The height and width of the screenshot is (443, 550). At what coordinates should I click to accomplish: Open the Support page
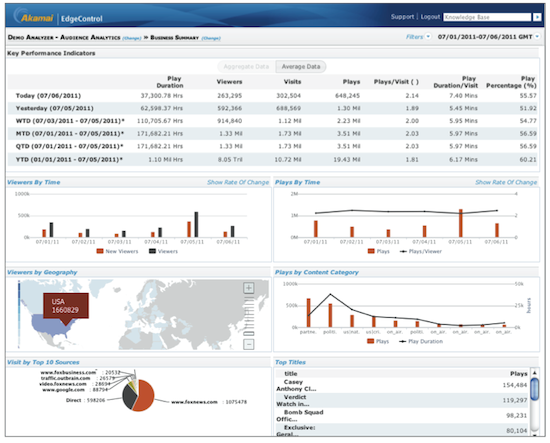click(x=402, y=16)
